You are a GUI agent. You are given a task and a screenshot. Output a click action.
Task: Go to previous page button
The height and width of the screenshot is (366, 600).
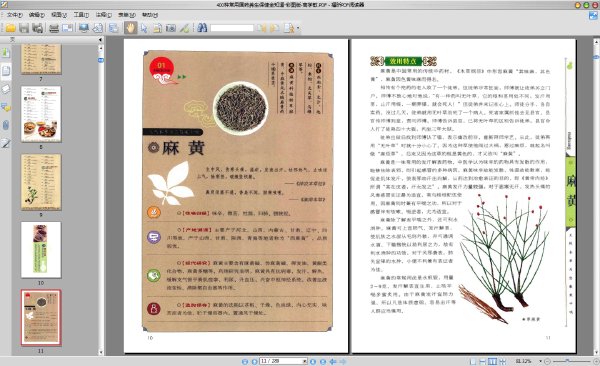[254, 361]
